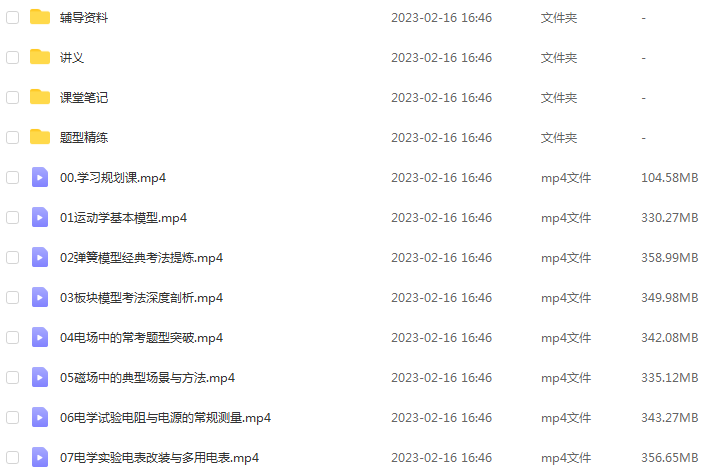Open the 讲义 folder icon
This screenshot has height=475, width=712.
40,57
